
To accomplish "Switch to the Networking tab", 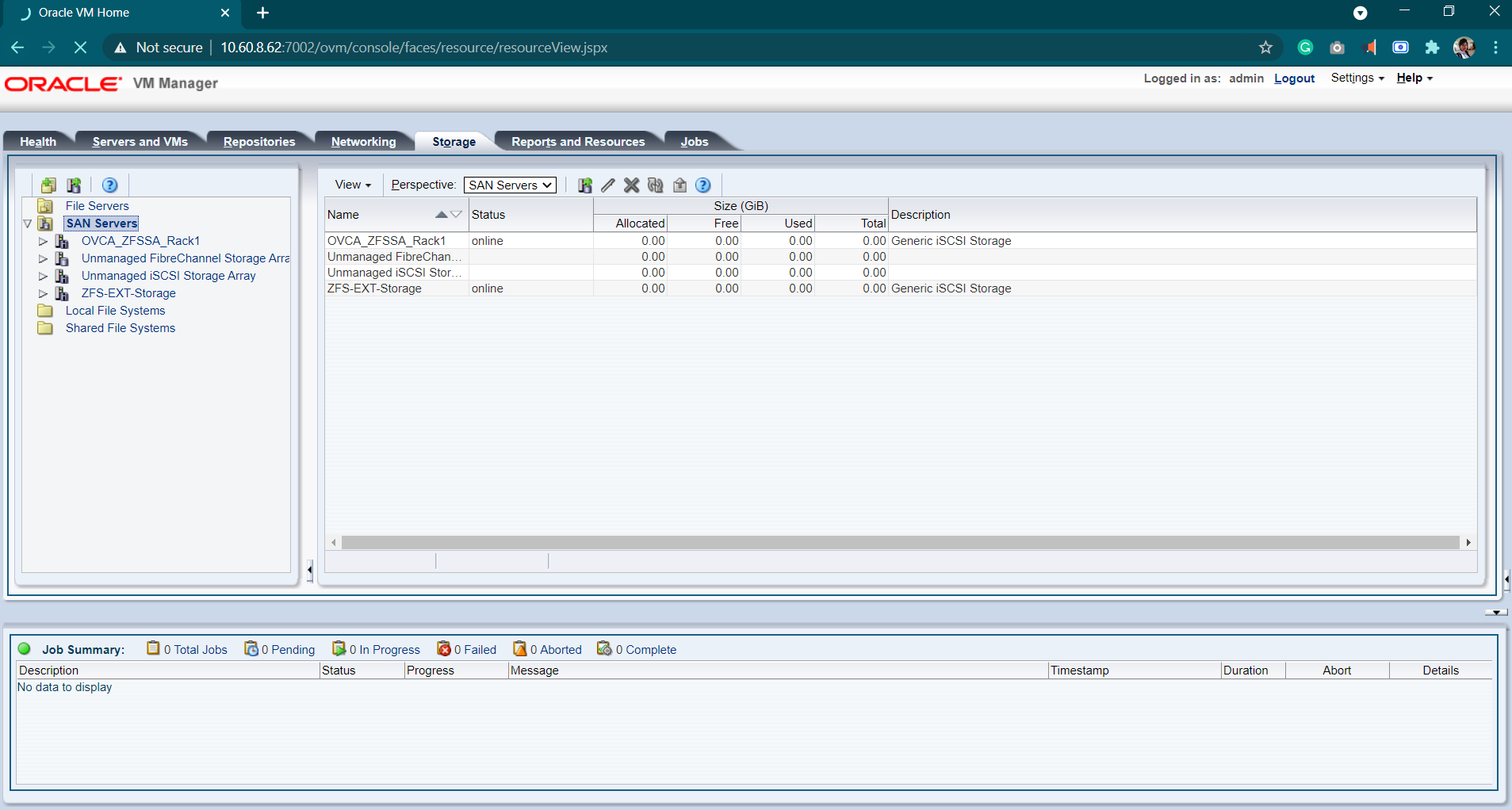I will coord(363,141).
